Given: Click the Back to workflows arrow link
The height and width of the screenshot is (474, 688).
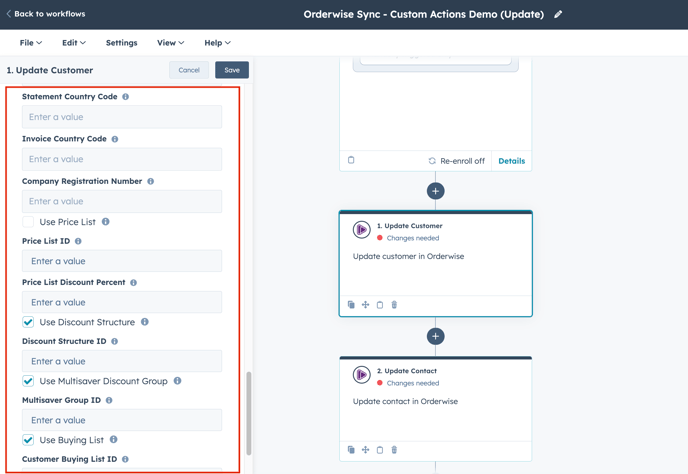Looking at the screenshot, I should pos(46,14).
